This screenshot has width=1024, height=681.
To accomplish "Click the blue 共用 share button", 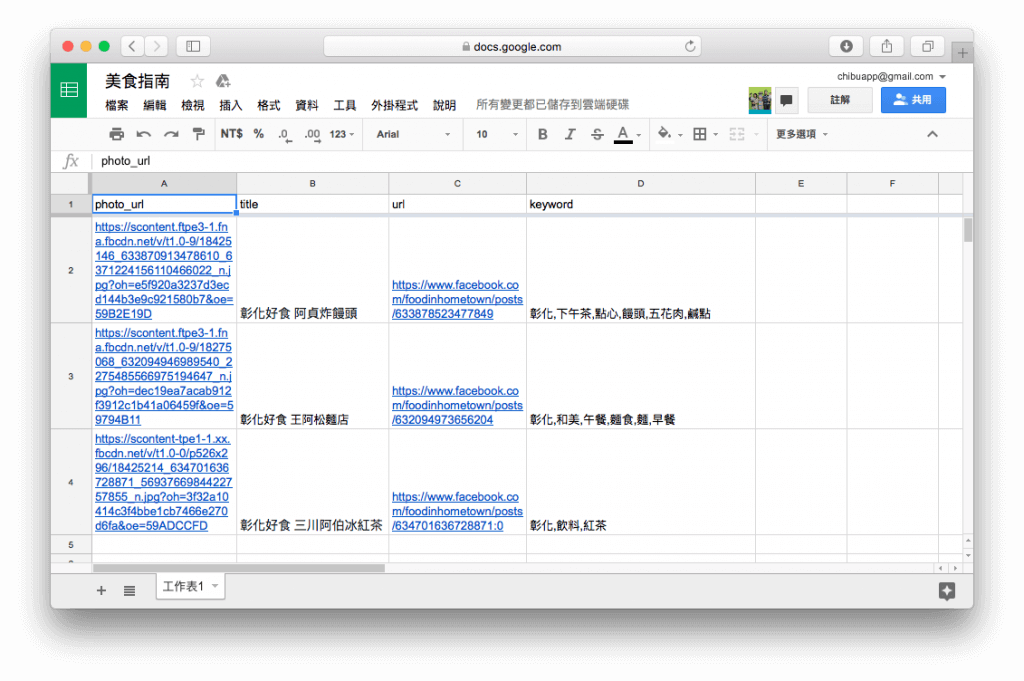I will click(912, 100).
